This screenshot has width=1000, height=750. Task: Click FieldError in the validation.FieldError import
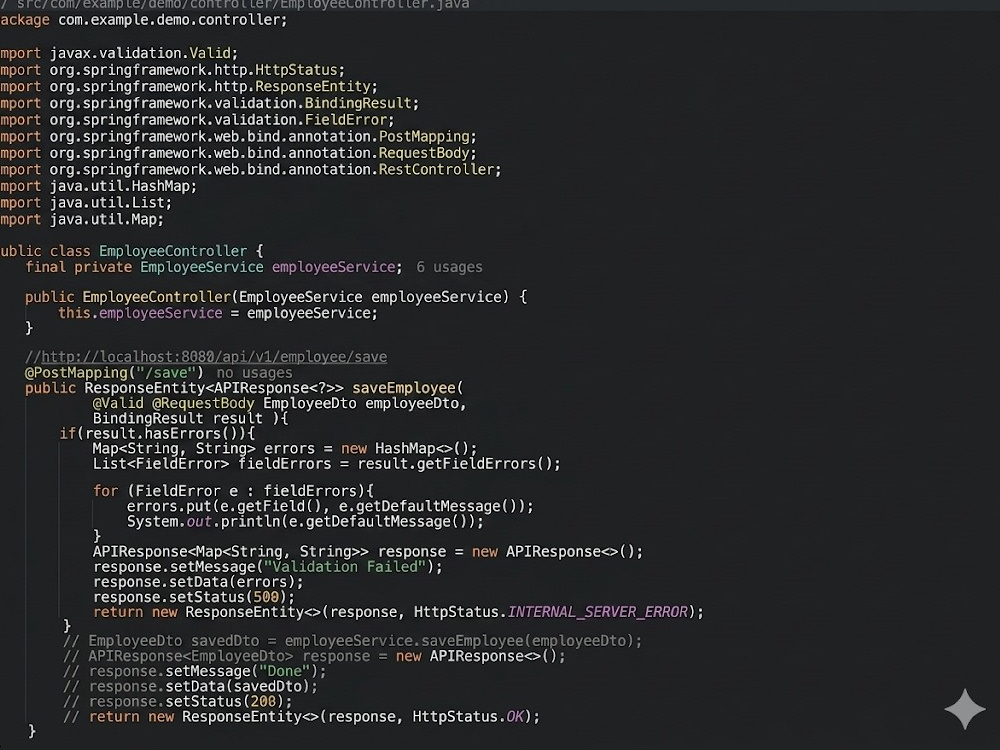(346, 119)
